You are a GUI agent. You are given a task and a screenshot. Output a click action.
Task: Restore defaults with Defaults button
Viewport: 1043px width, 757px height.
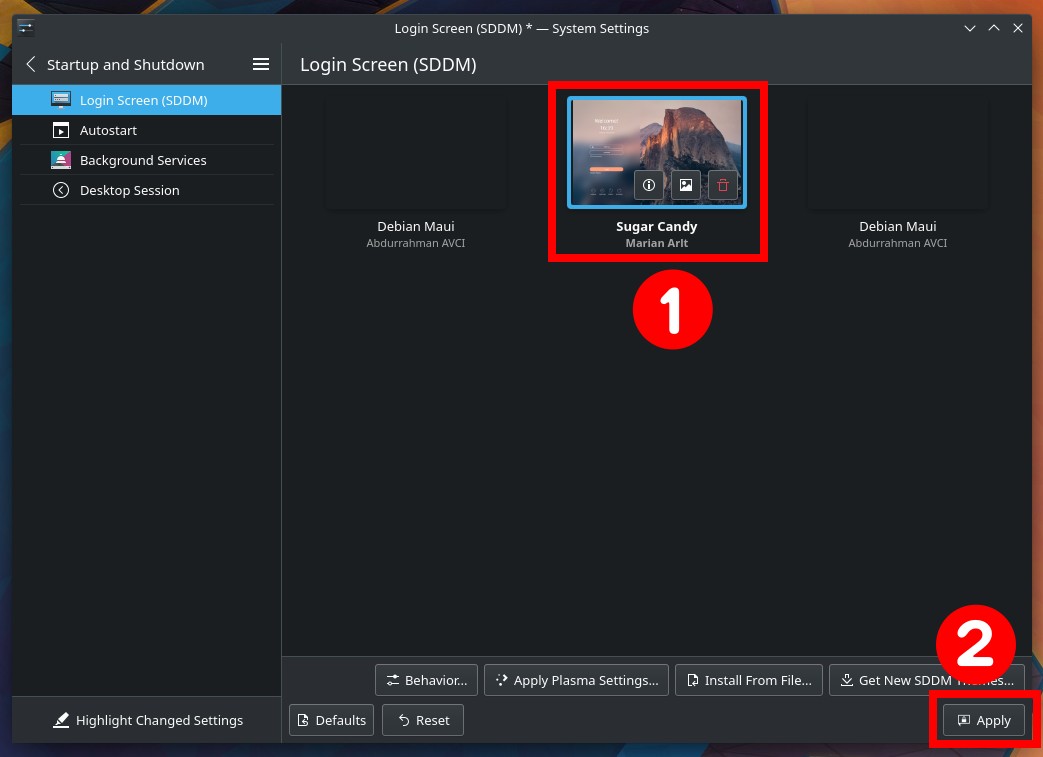[331, 720]
